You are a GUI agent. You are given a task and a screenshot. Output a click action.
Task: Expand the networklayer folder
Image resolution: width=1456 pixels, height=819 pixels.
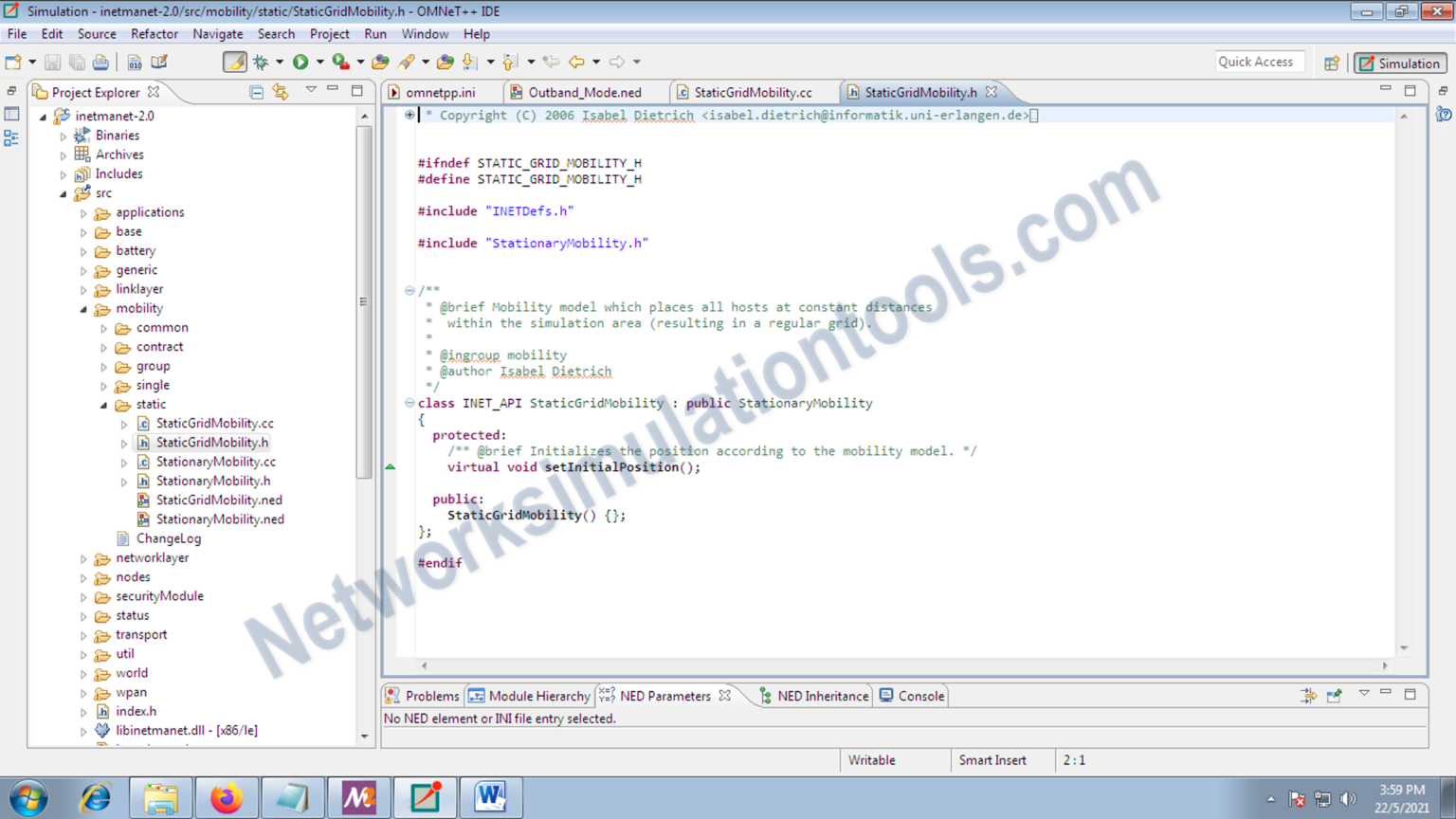click(x=82, y=558)
